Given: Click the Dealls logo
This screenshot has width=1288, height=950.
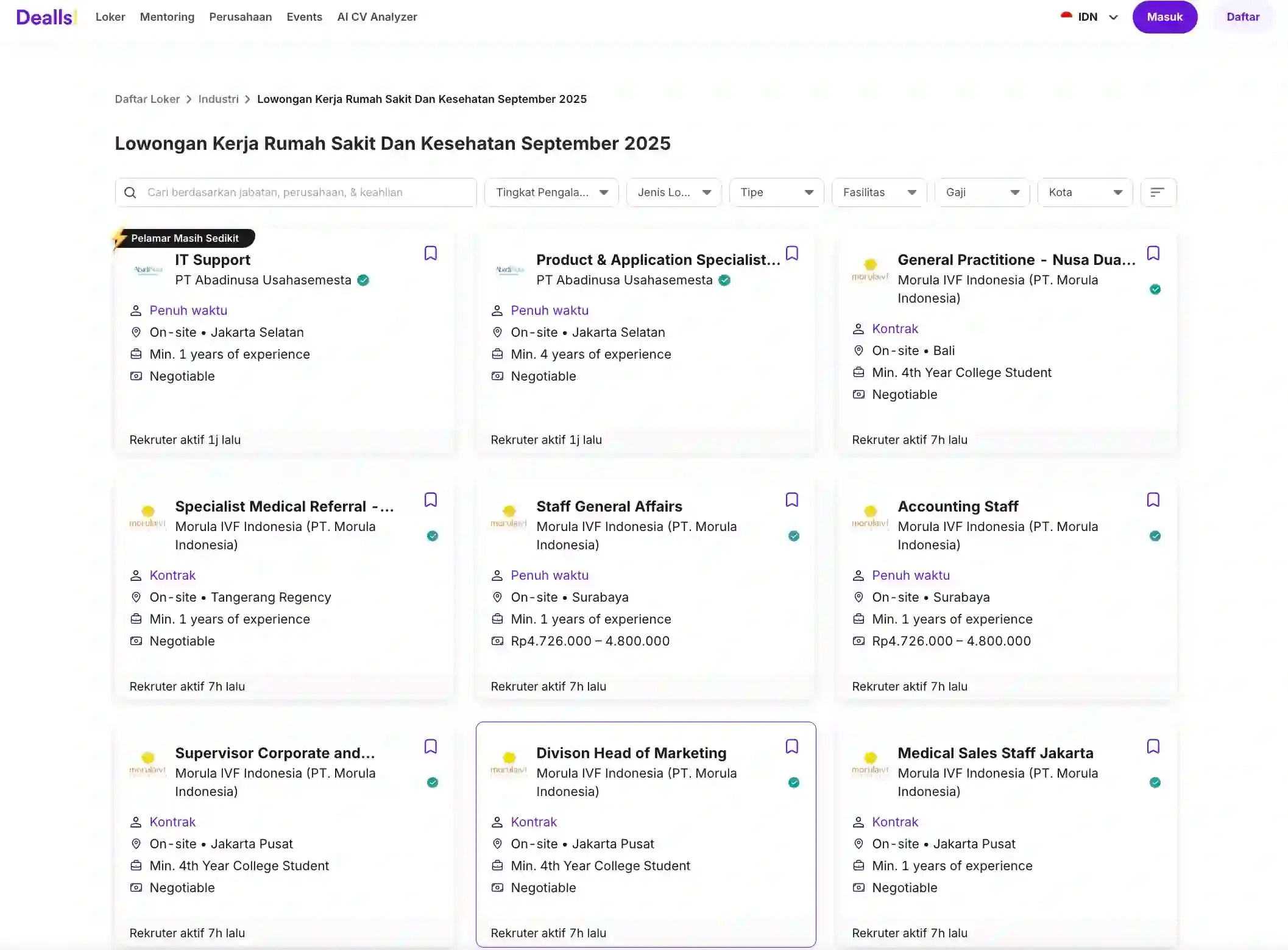Looking at the screenshot, I should (46, 17).
